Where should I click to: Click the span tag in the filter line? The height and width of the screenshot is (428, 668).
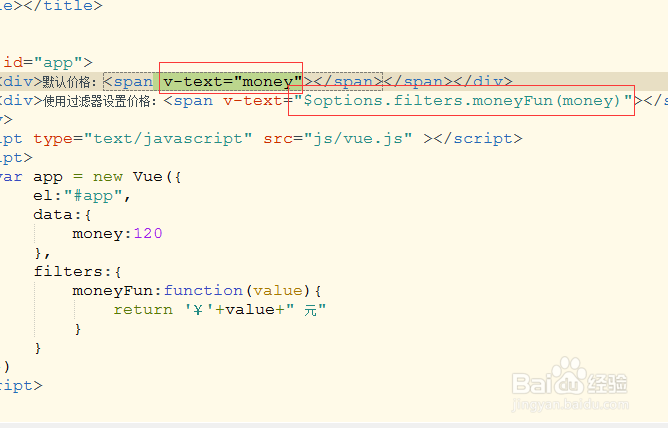[188, 101]
